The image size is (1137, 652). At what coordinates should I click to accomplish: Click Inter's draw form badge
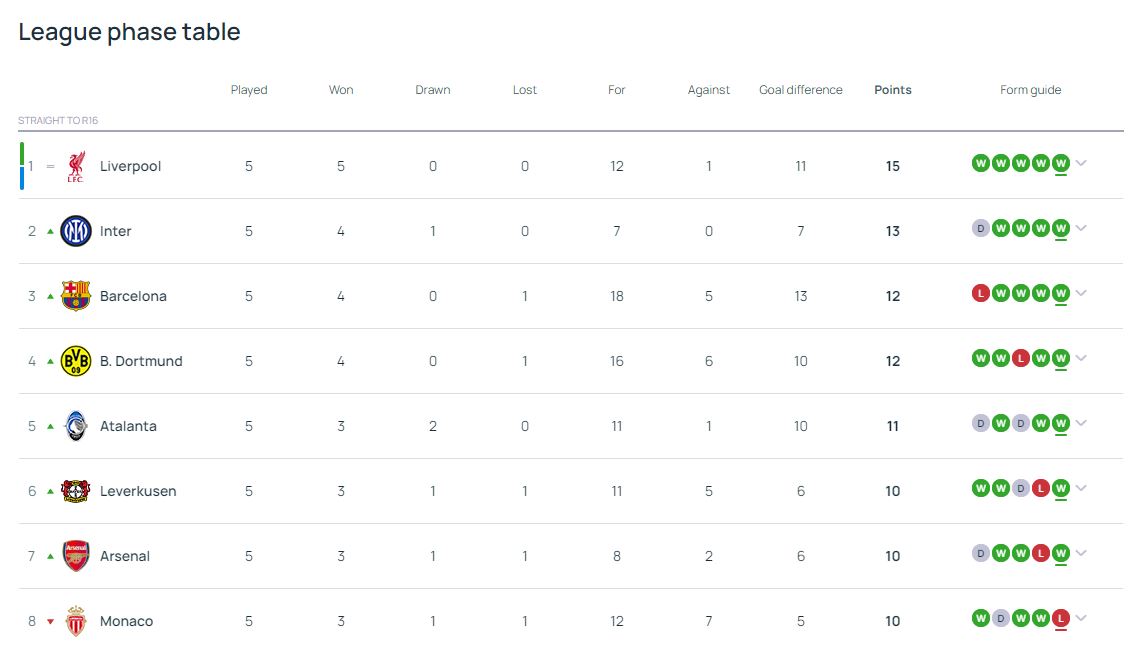click(980, 228)
